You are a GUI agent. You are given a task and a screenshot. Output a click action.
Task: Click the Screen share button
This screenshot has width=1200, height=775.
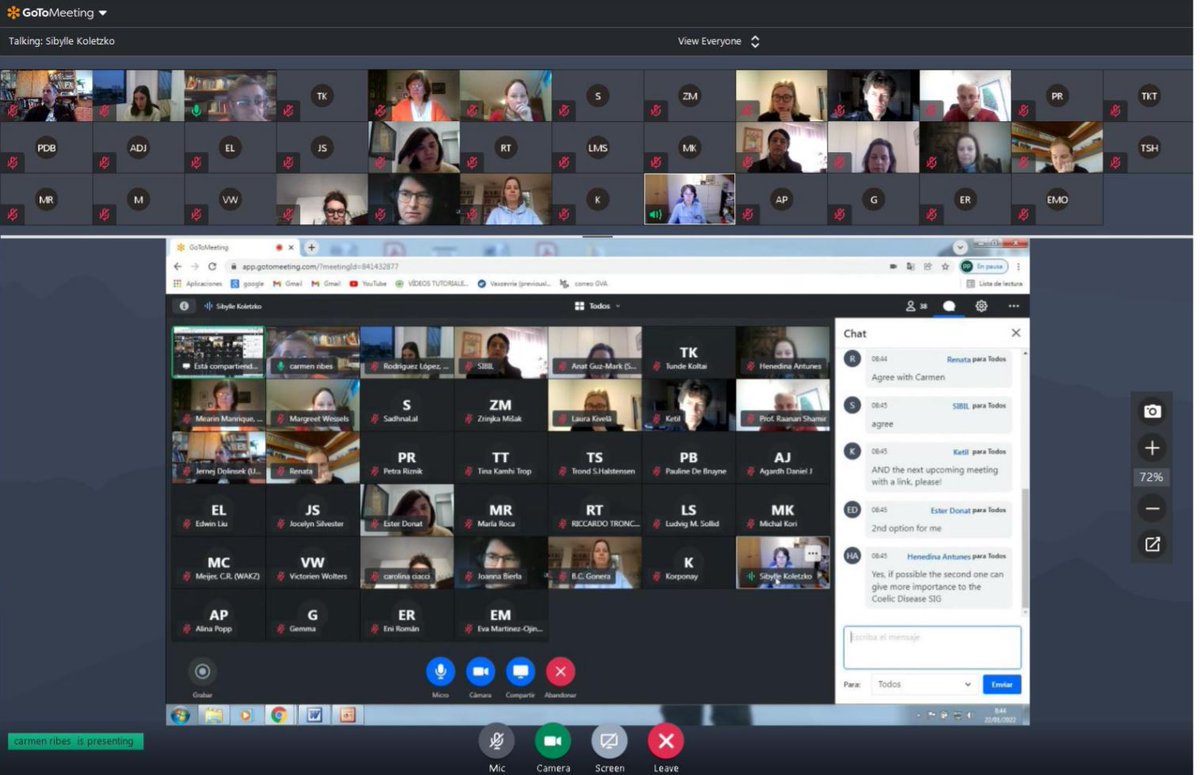click(609, 741)
